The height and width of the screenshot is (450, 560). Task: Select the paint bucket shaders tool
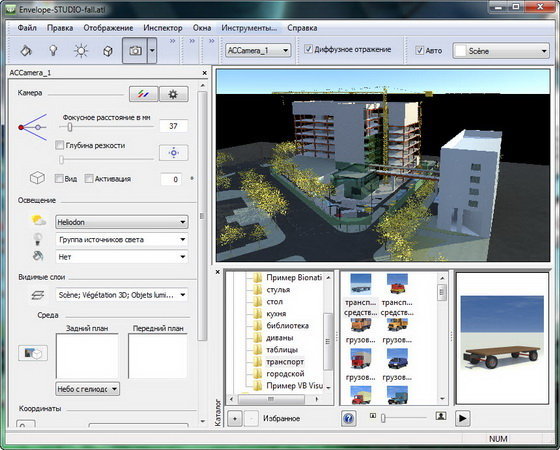[26, 51]
